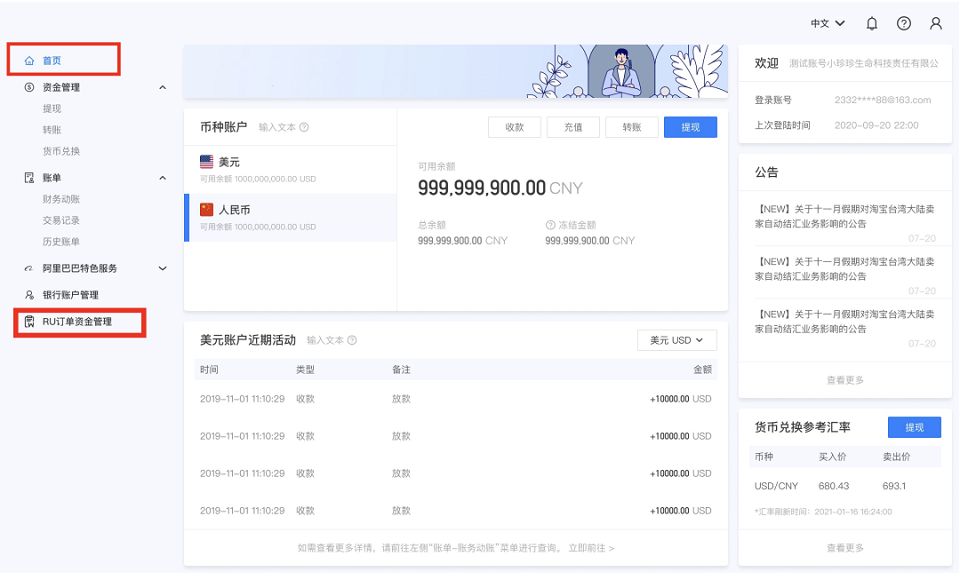Click 查看更多 under 公告 panel
The image size is (959, 573).
845,380
